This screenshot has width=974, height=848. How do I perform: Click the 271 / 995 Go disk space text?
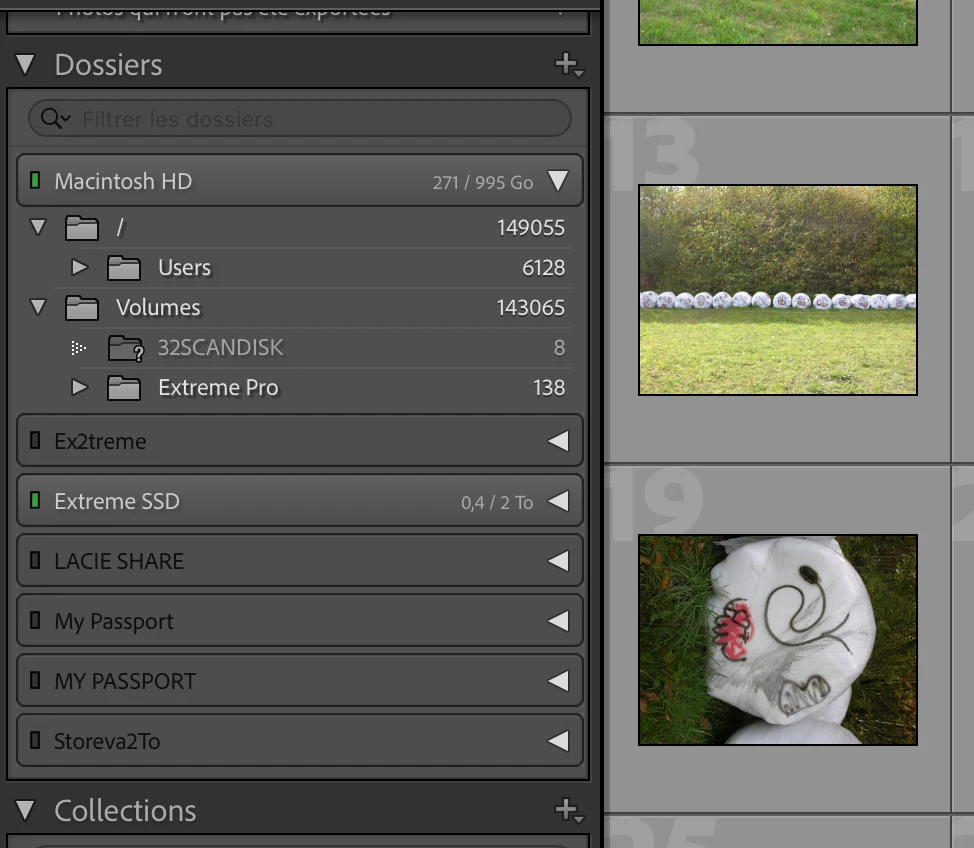483,183
